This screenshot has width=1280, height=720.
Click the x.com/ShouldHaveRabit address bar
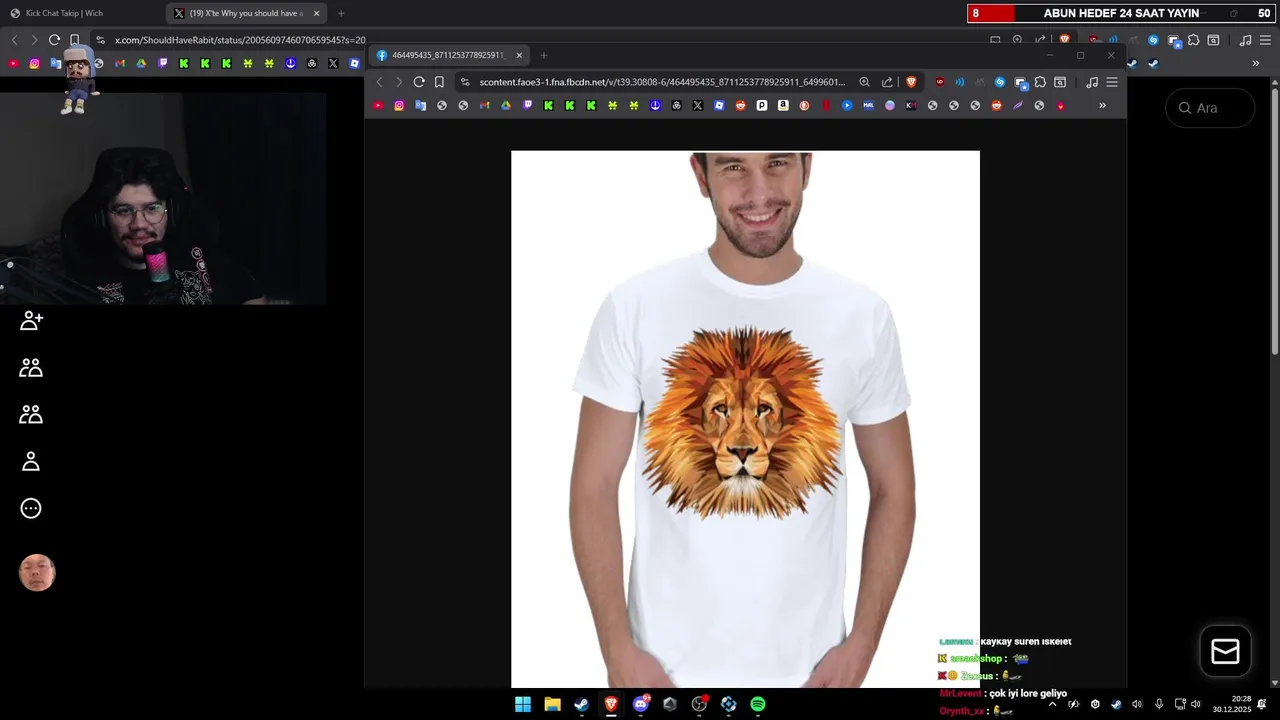tap(240, 40)
